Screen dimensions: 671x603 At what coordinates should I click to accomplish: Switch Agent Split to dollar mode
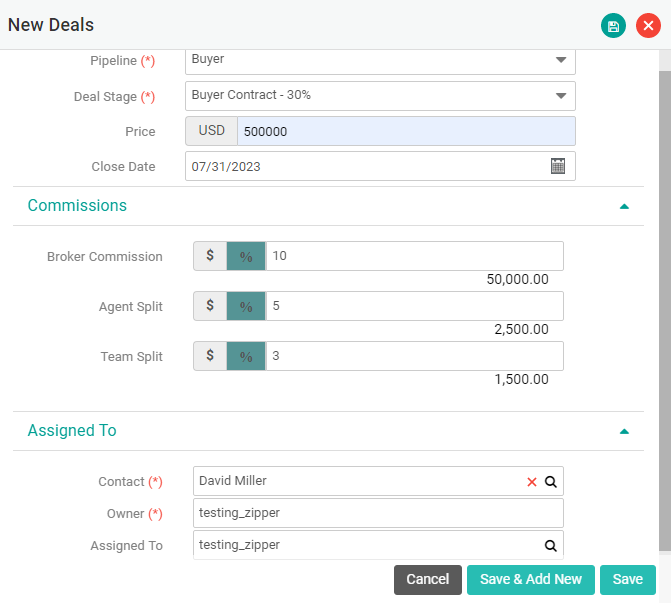[210, 306]
